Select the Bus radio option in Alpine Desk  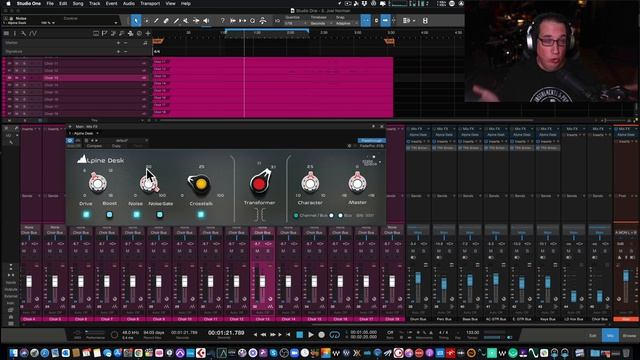[x=340, y=216]
